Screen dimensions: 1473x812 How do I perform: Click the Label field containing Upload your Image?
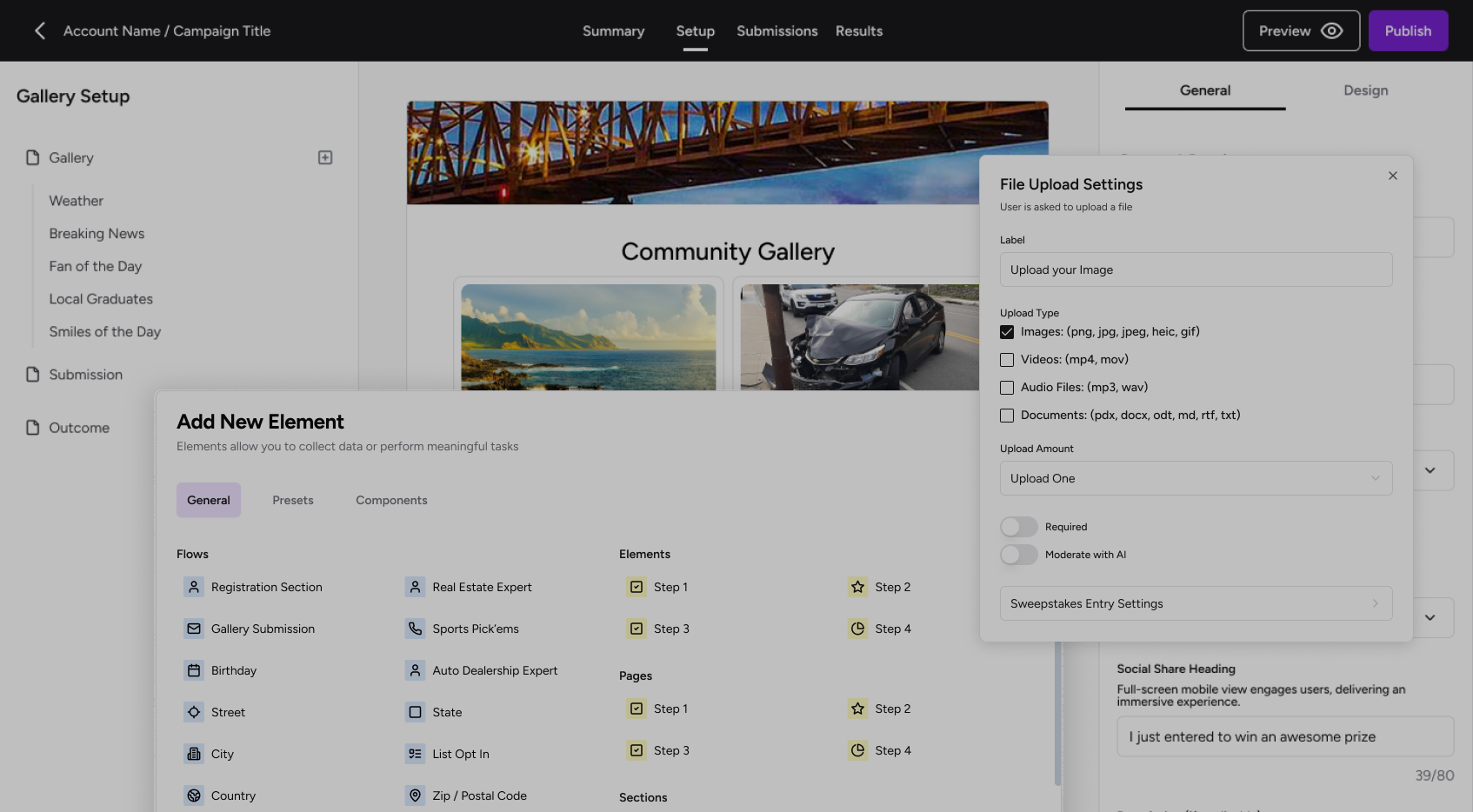click(x=1196, y=270)
